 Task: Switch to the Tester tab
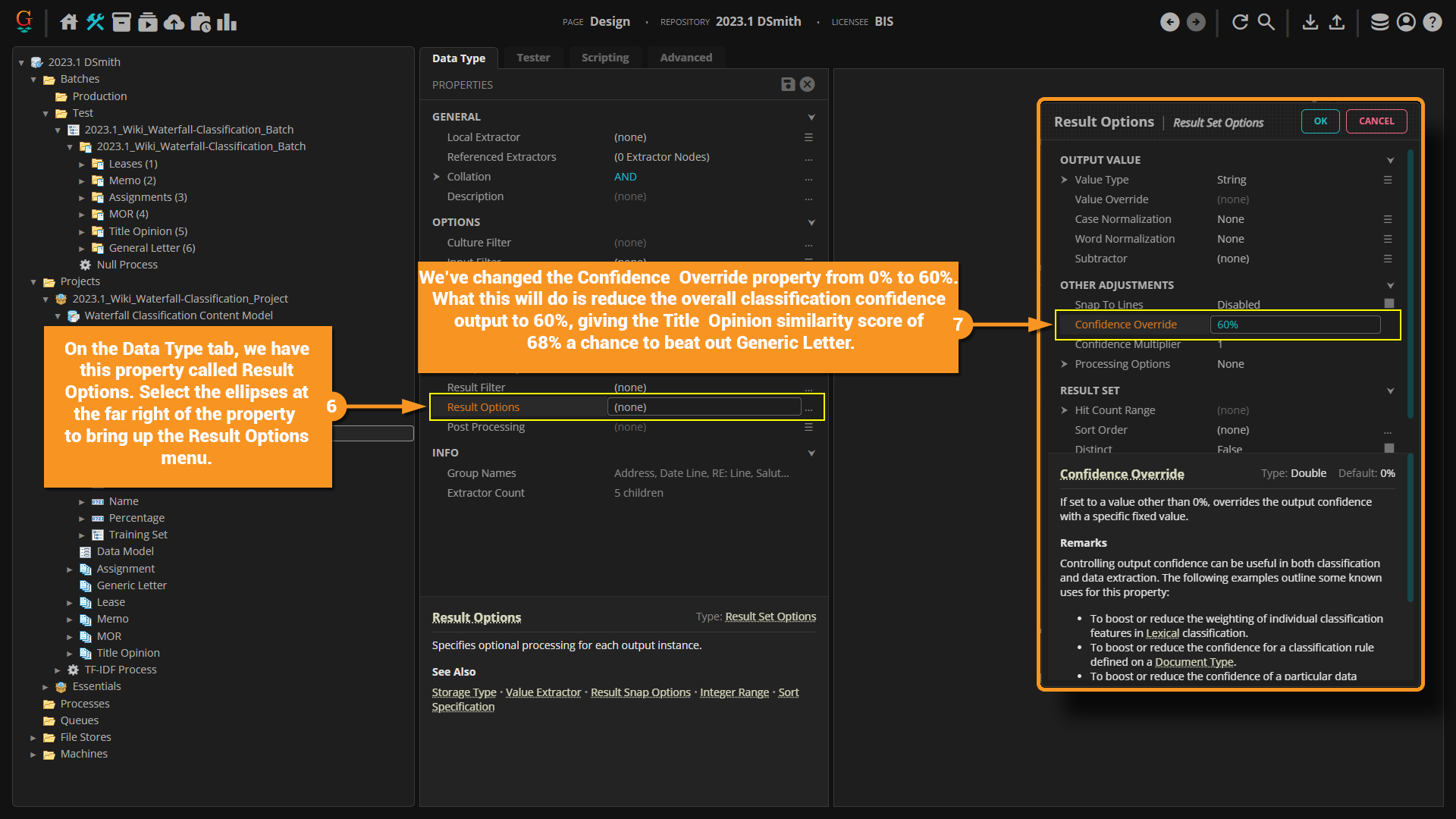533,58
